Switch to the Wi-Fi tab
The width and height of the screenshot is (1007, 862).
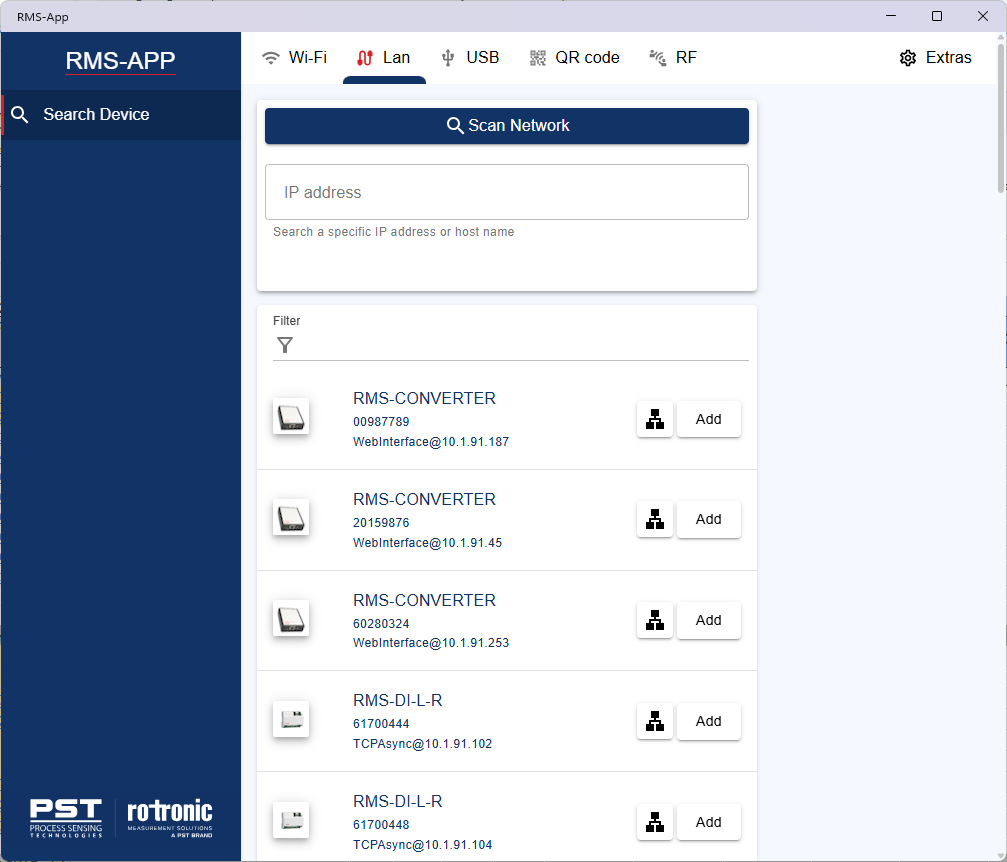294,58
